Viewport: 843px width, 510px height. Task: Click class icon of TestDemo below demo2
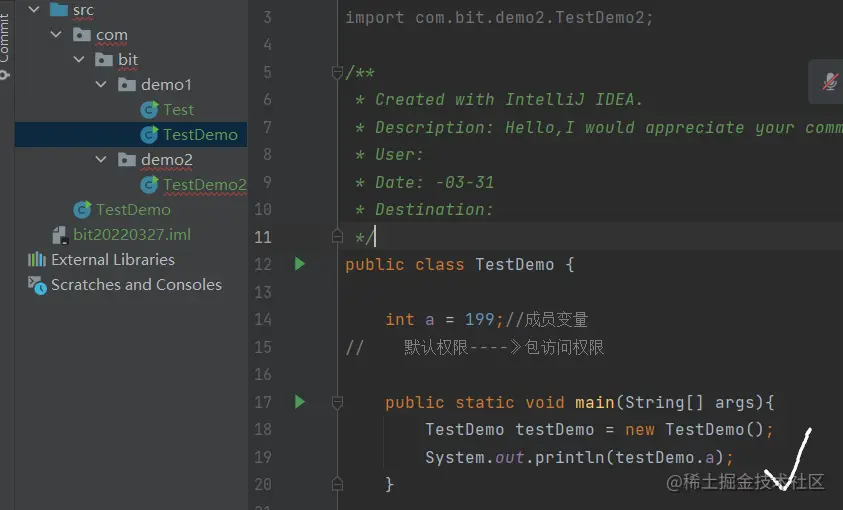82,210
